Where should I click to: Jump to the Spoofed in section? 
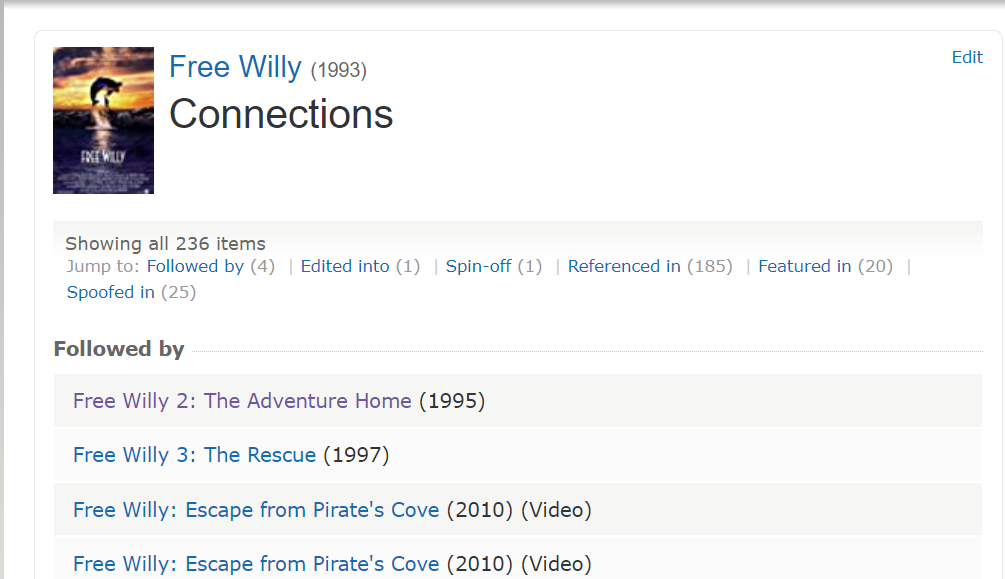pyautogui.click(x=110, y=292)
